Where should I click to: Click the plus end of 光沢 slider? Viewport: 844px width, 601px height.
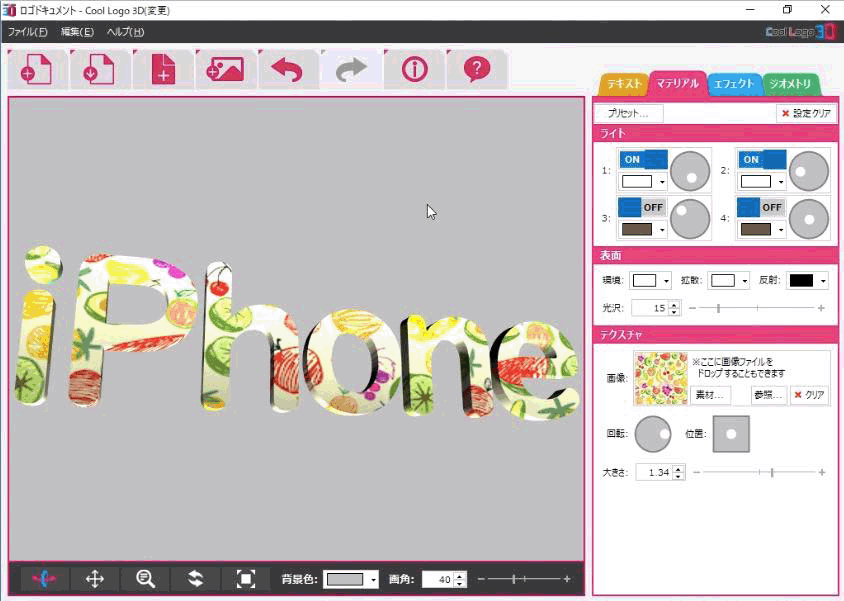(x=821, y=308)
